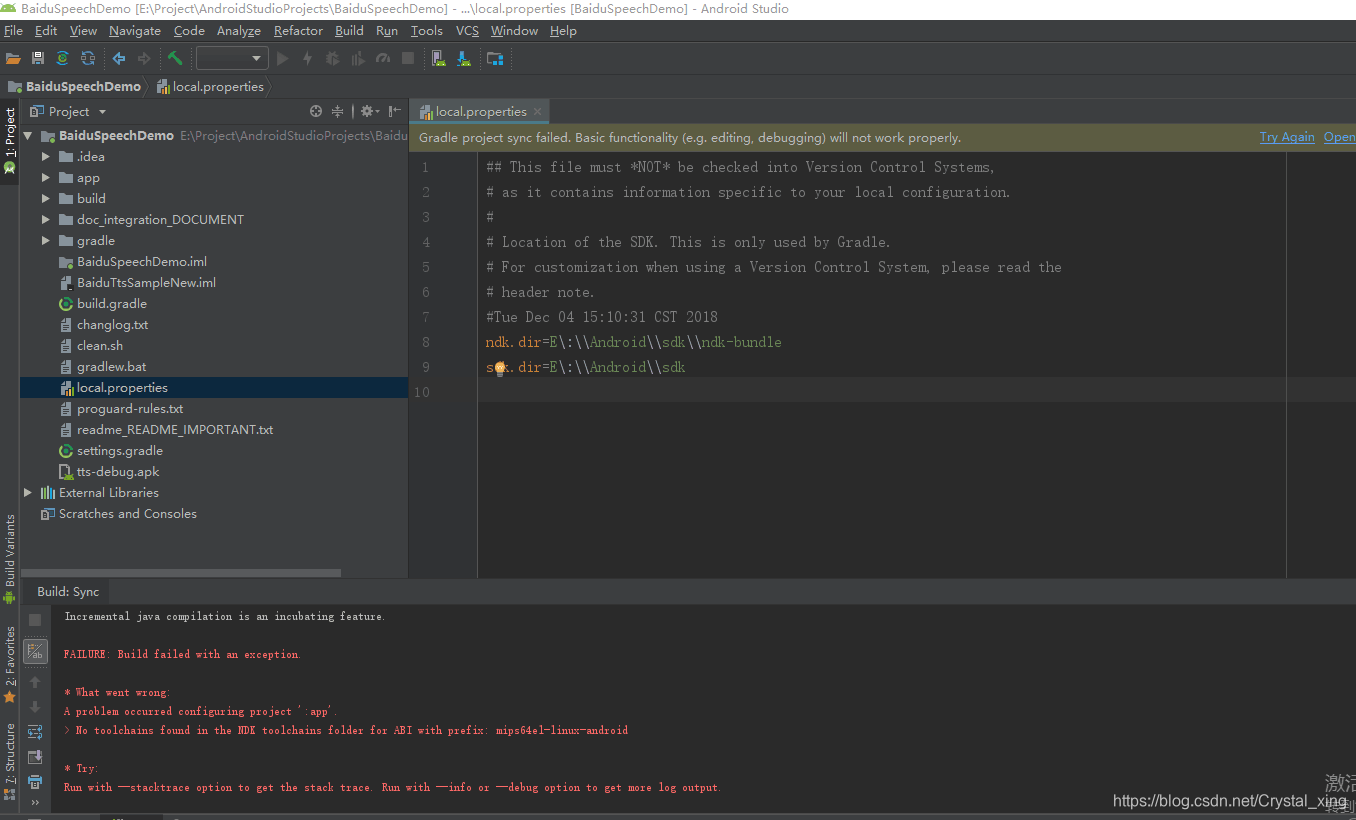Open the File menu

pyautogui.click(x=13, y=30)
